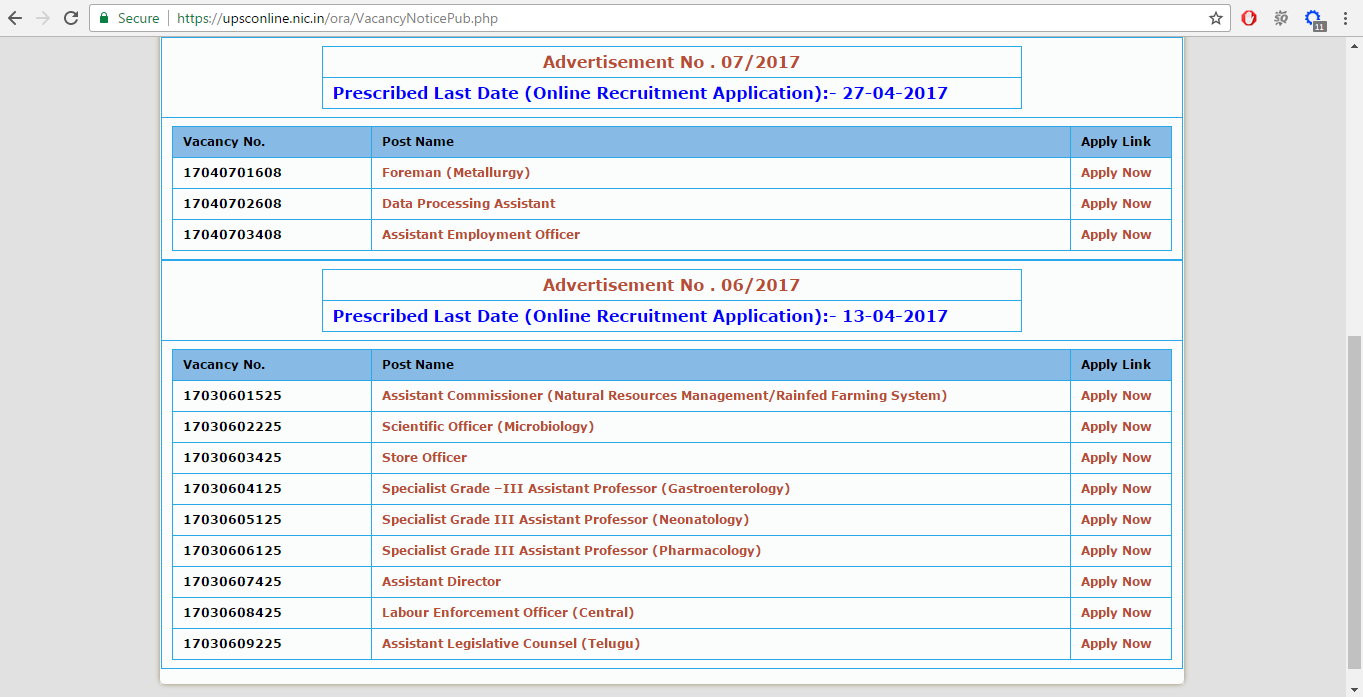Reload the current page
Viewport: 1363px width, 697px height.
coord(69,17)
